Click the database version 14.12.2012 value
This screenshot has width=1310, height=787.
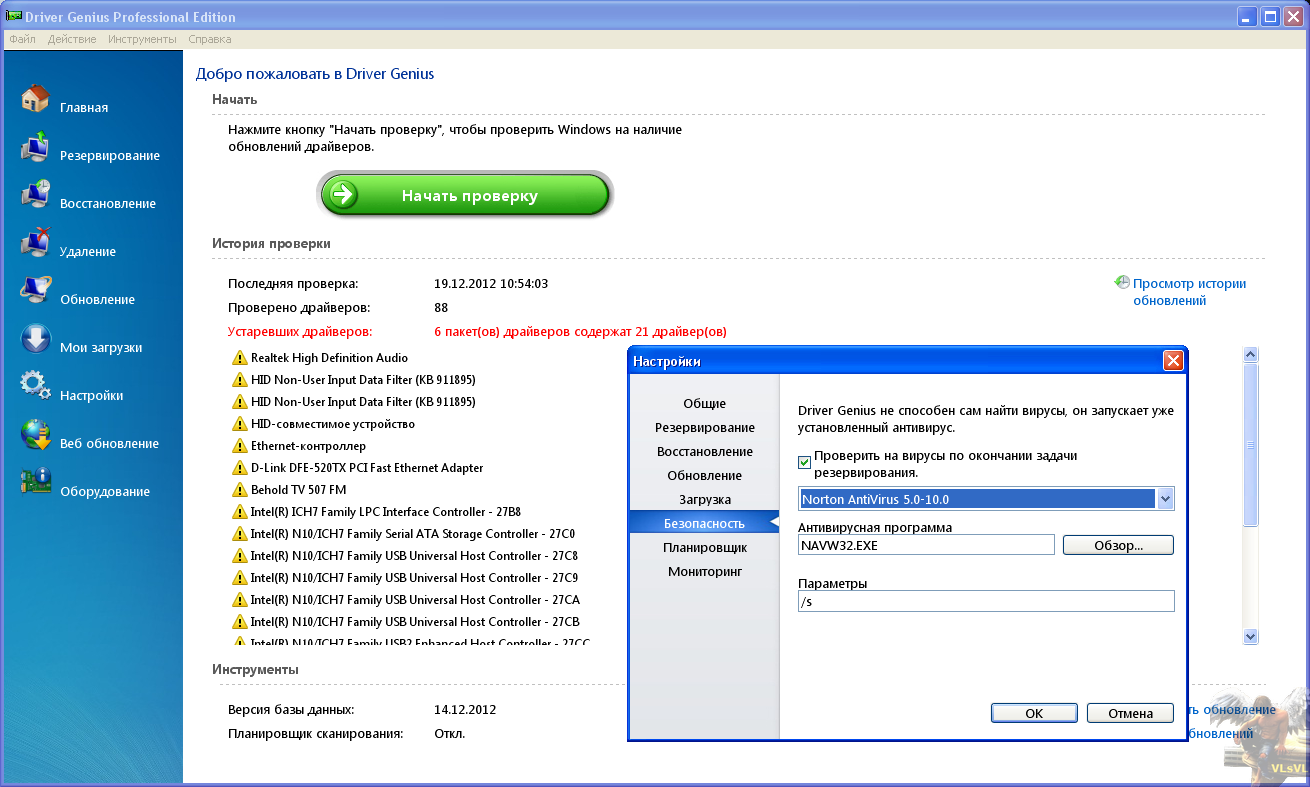[x=465, y=709]
